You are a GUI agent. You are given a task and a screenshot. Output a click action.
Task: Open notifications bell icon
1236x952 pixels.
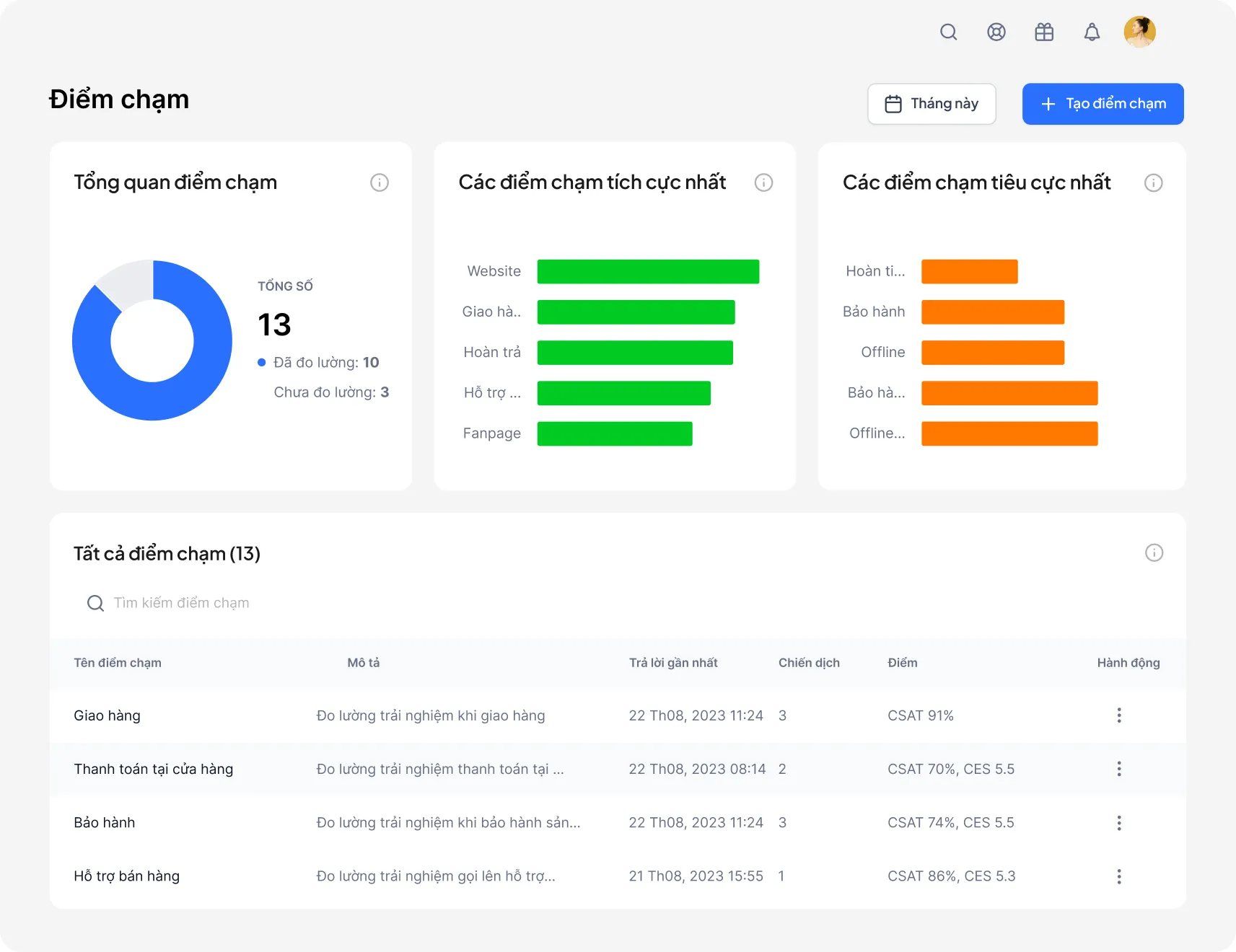pyautogui.click(x=1092, y=32)
